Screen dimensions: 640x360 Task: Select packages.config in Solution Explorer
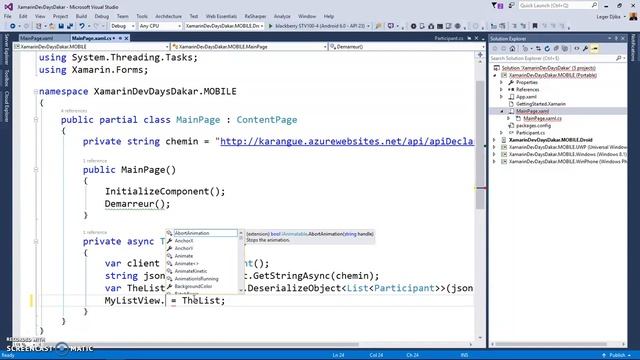click(533, 126)
